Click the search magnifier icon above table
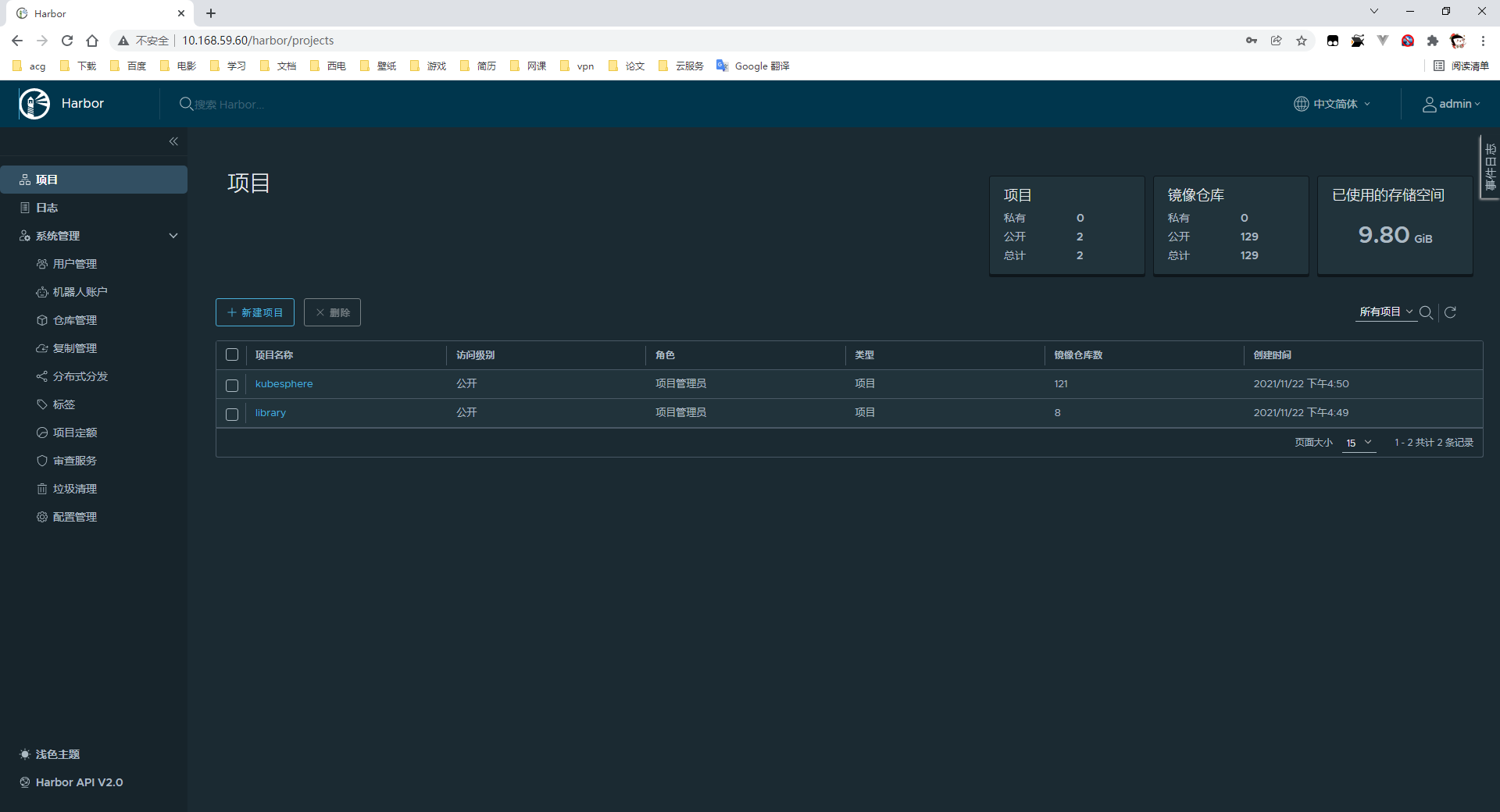Viewport: 1500px width, 812px height. click(1426, 312)
